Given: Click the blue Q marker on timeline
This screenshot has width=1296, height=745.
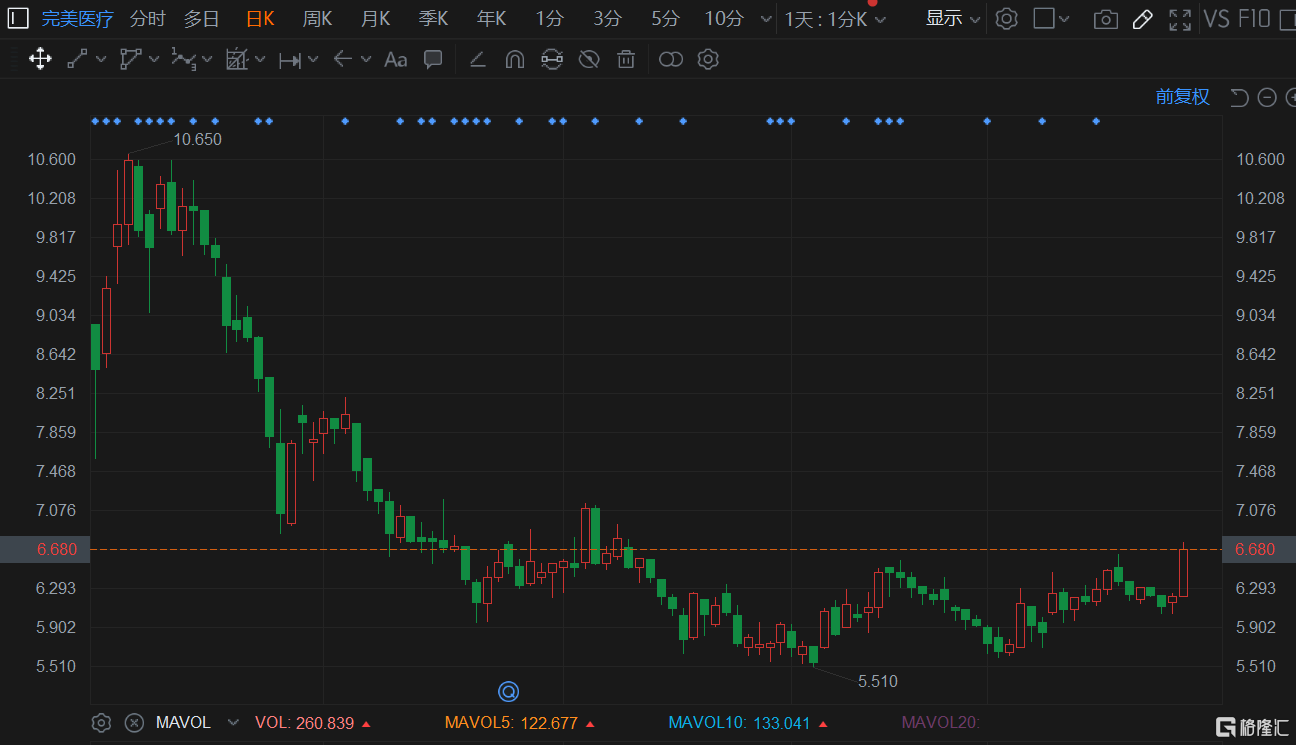Looking at the screenshot, I should [508, 691].
